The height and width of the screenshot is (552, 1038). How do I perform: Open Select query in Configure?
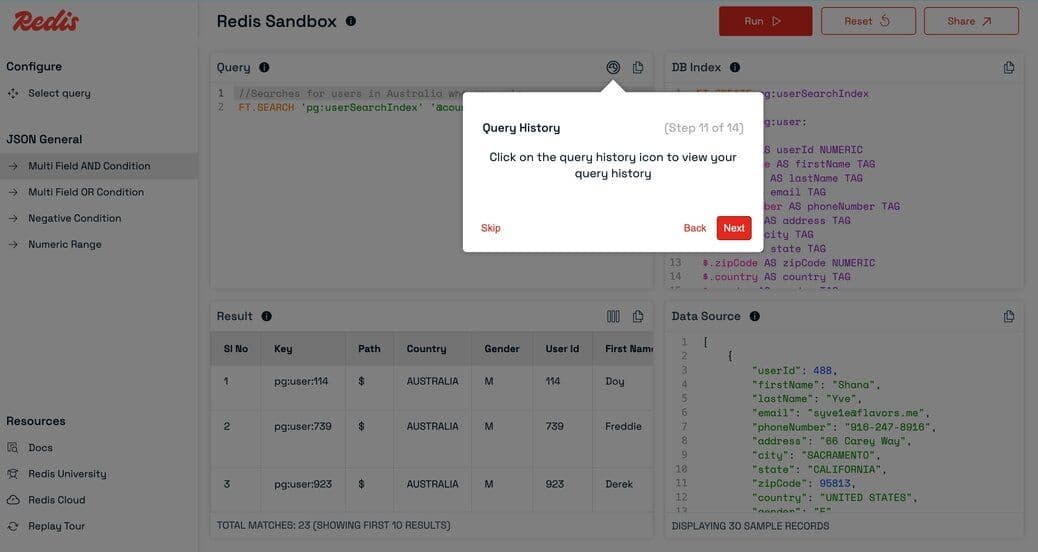(x=59, y=93)
